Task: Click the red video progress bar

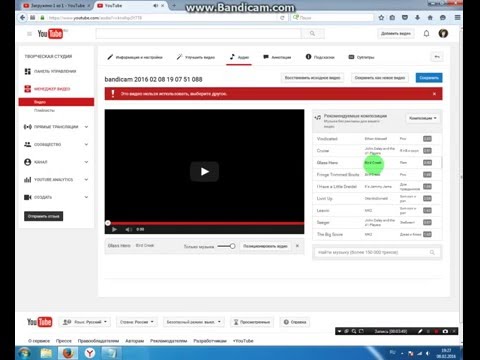Action: (x=204, y=223)
